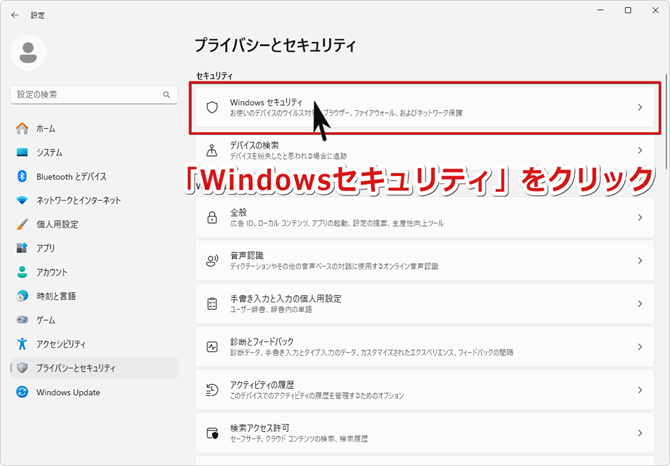Open 診断とフィードバック settings row

click(x=425, y=347)
